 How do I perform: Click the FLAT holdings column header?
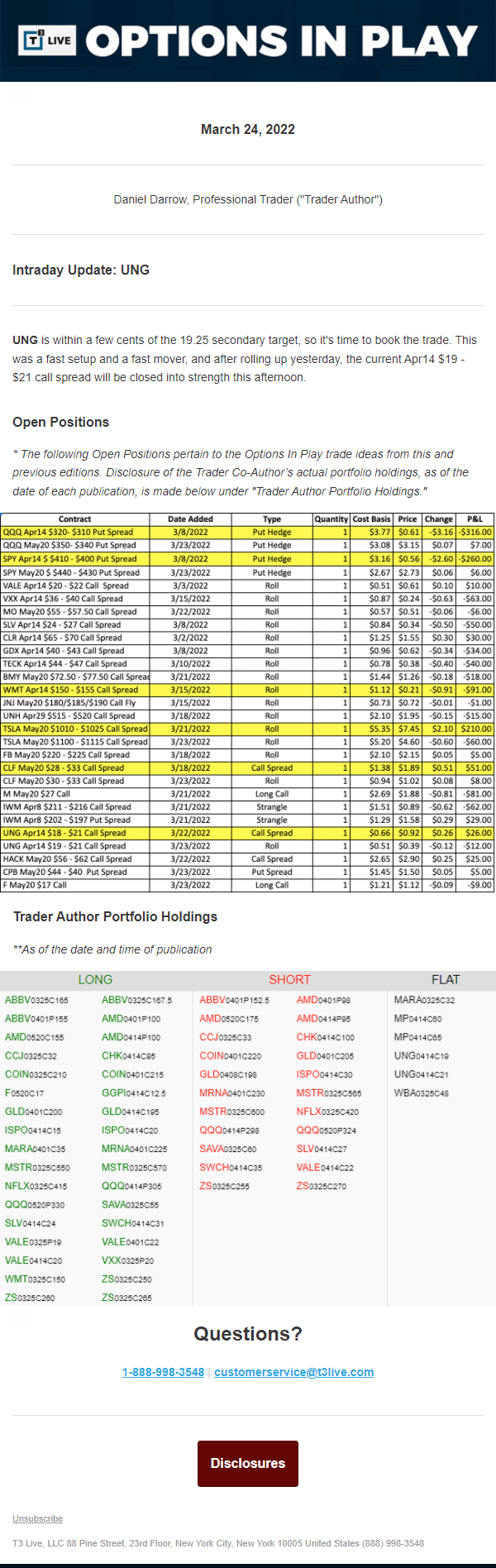pos(445,980)
